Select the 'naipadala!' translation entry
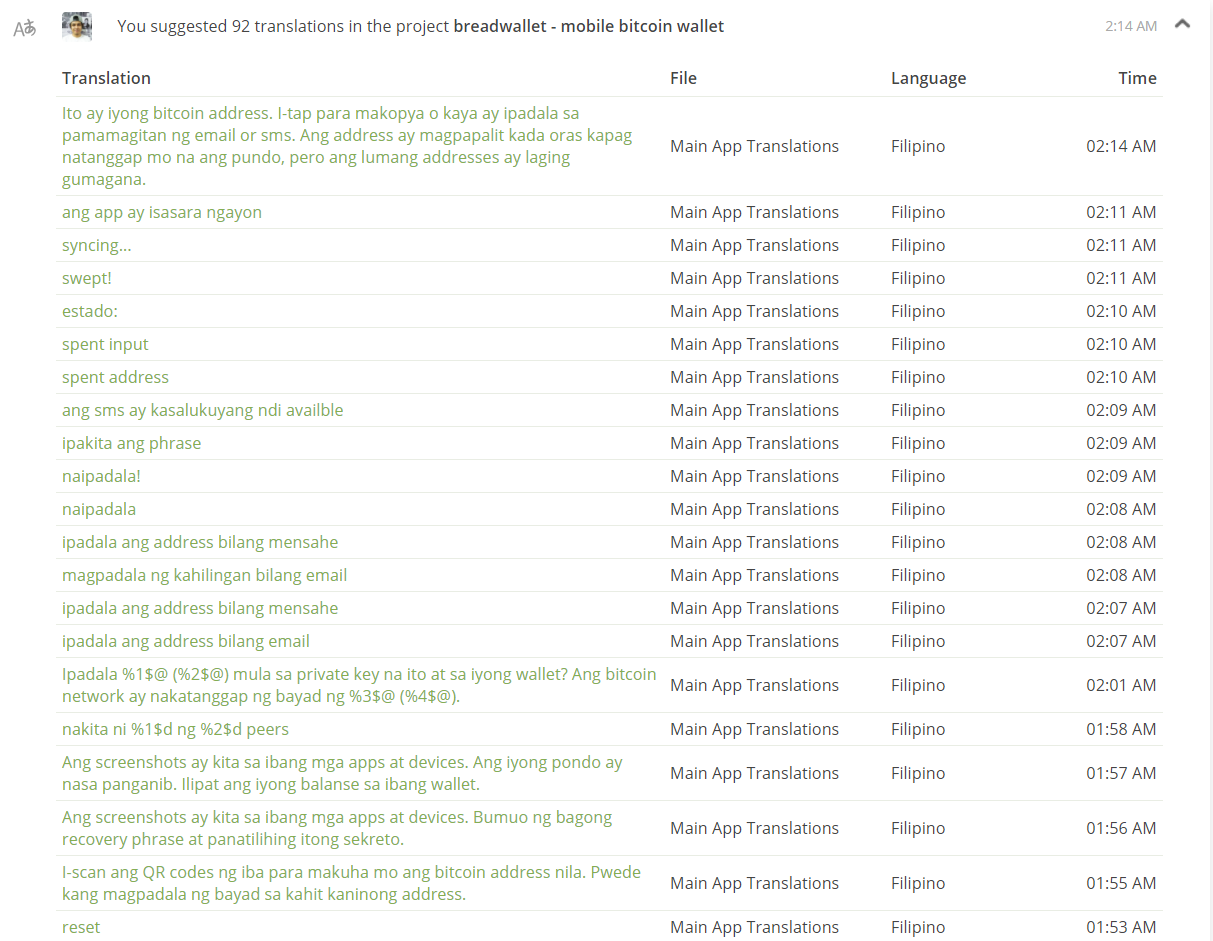The image size is (1213, 941). point(101,476)
